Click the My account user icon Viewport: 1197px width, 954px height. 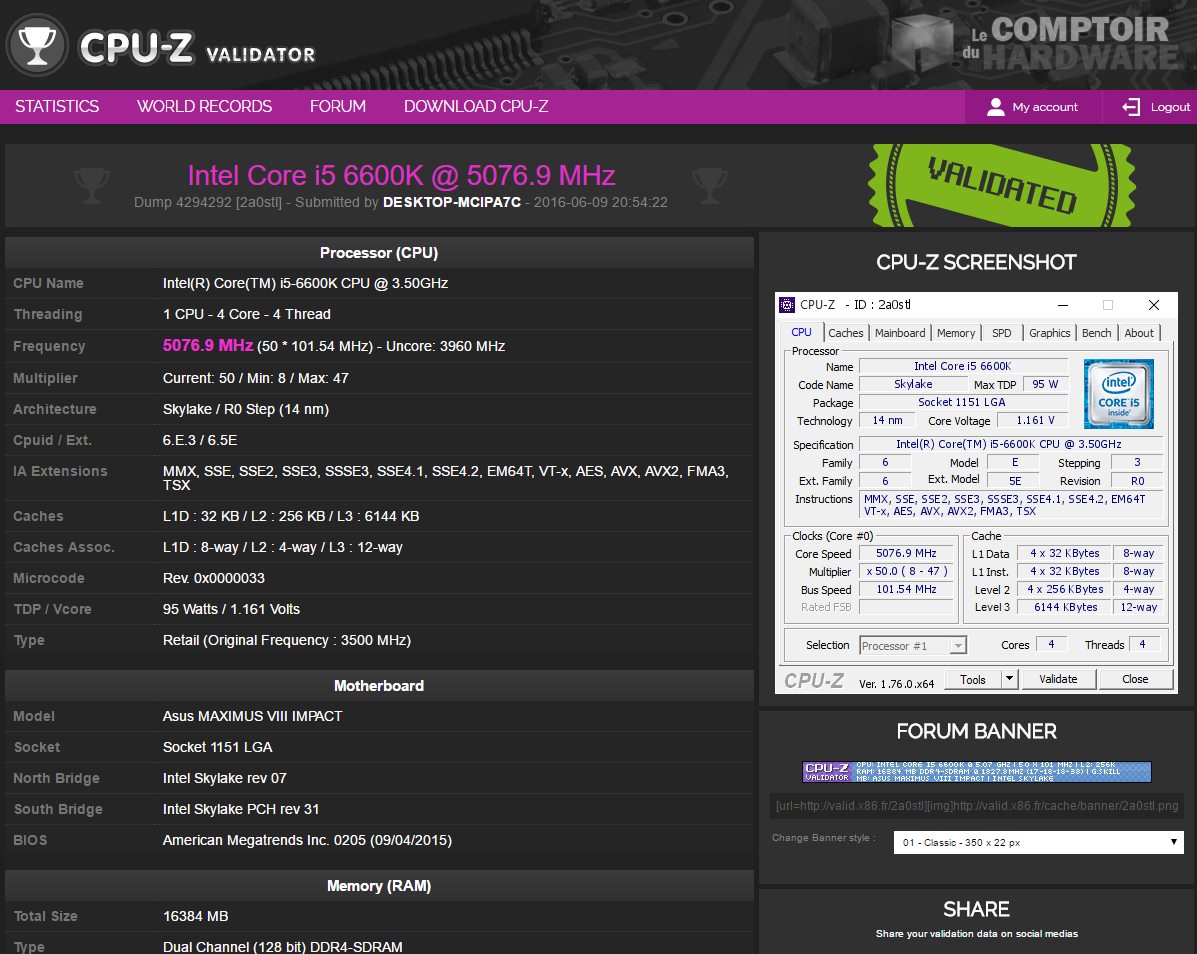point(995,107)
